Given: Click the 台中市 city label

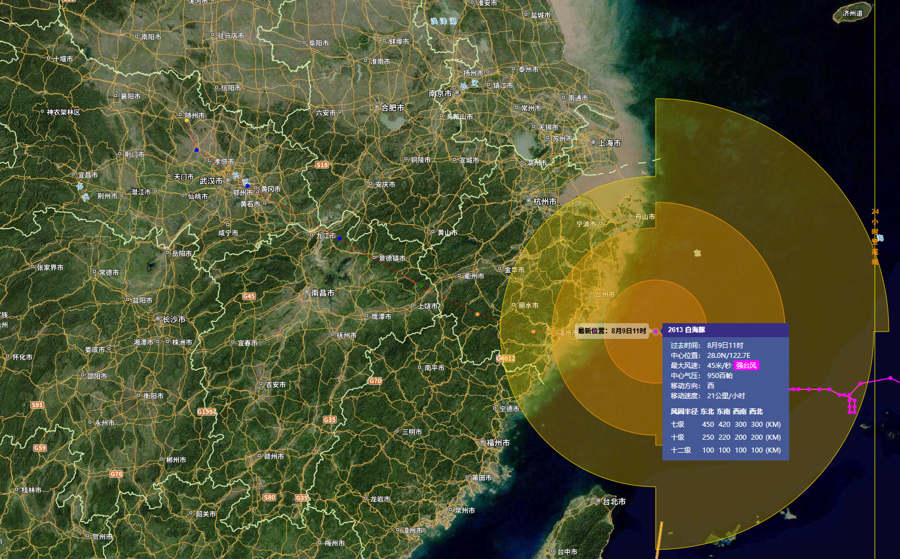Looking at the screenshot, I should [567, 552].
